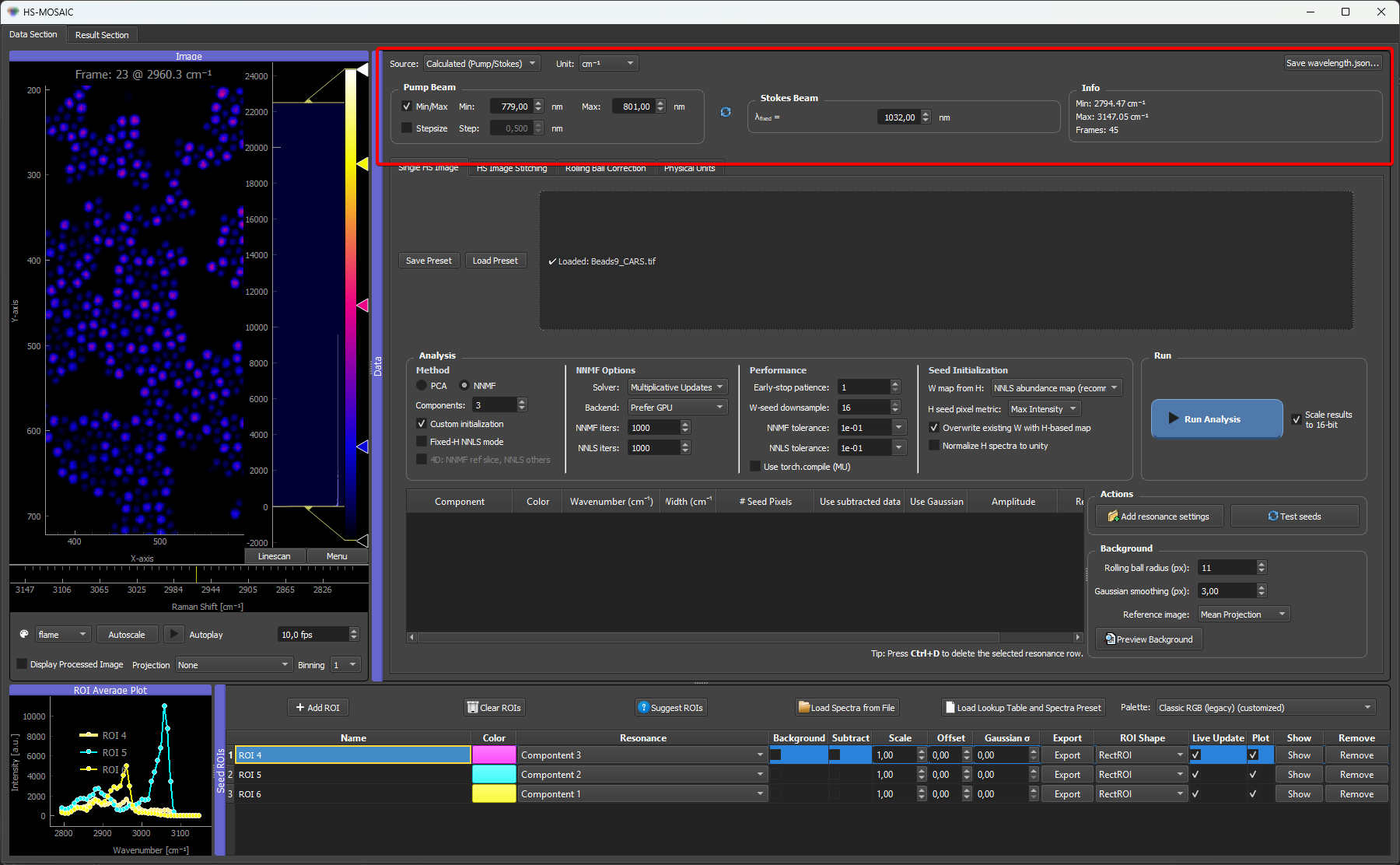Click Add resonance settings button
The image size is (1400, 865).
(1159, 516)
